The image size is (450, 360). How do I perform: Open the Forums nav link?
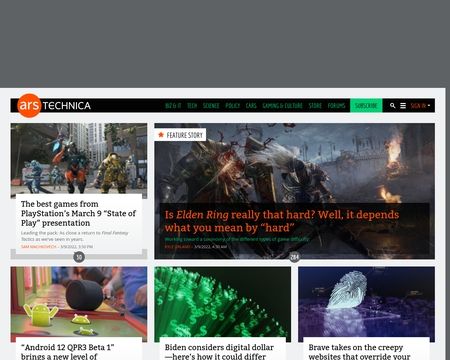336,106
